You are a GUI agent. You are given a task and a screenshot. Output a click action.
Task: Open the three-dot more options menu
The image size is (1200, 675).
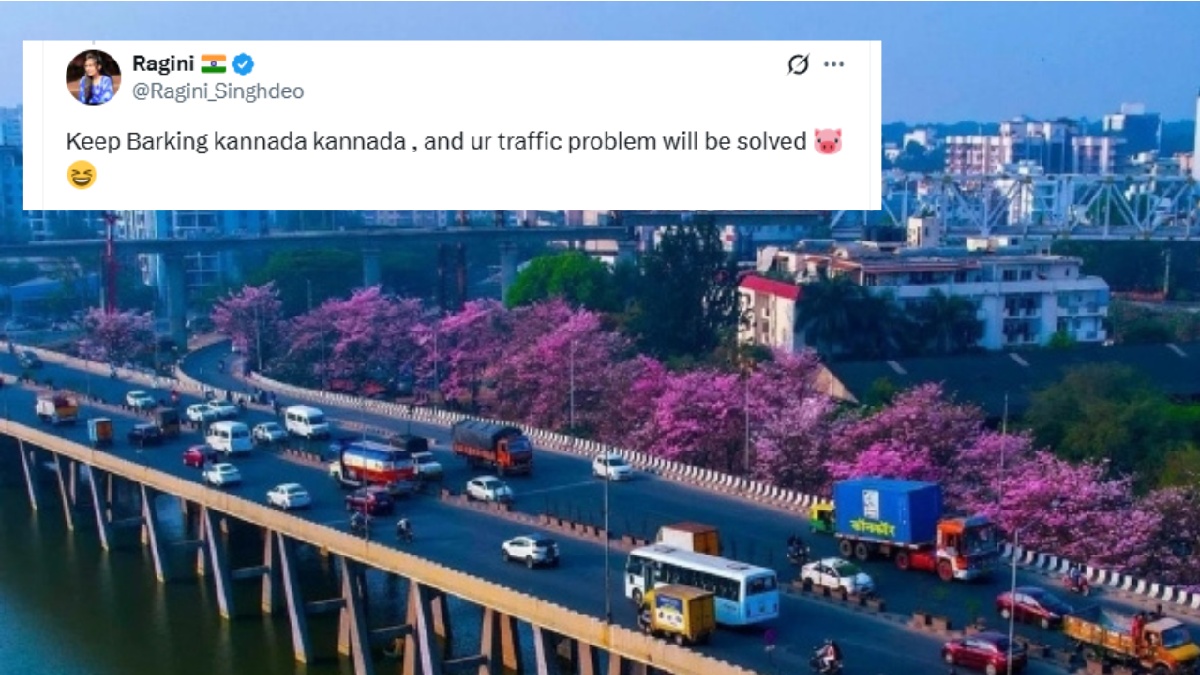tap(834, 65)
